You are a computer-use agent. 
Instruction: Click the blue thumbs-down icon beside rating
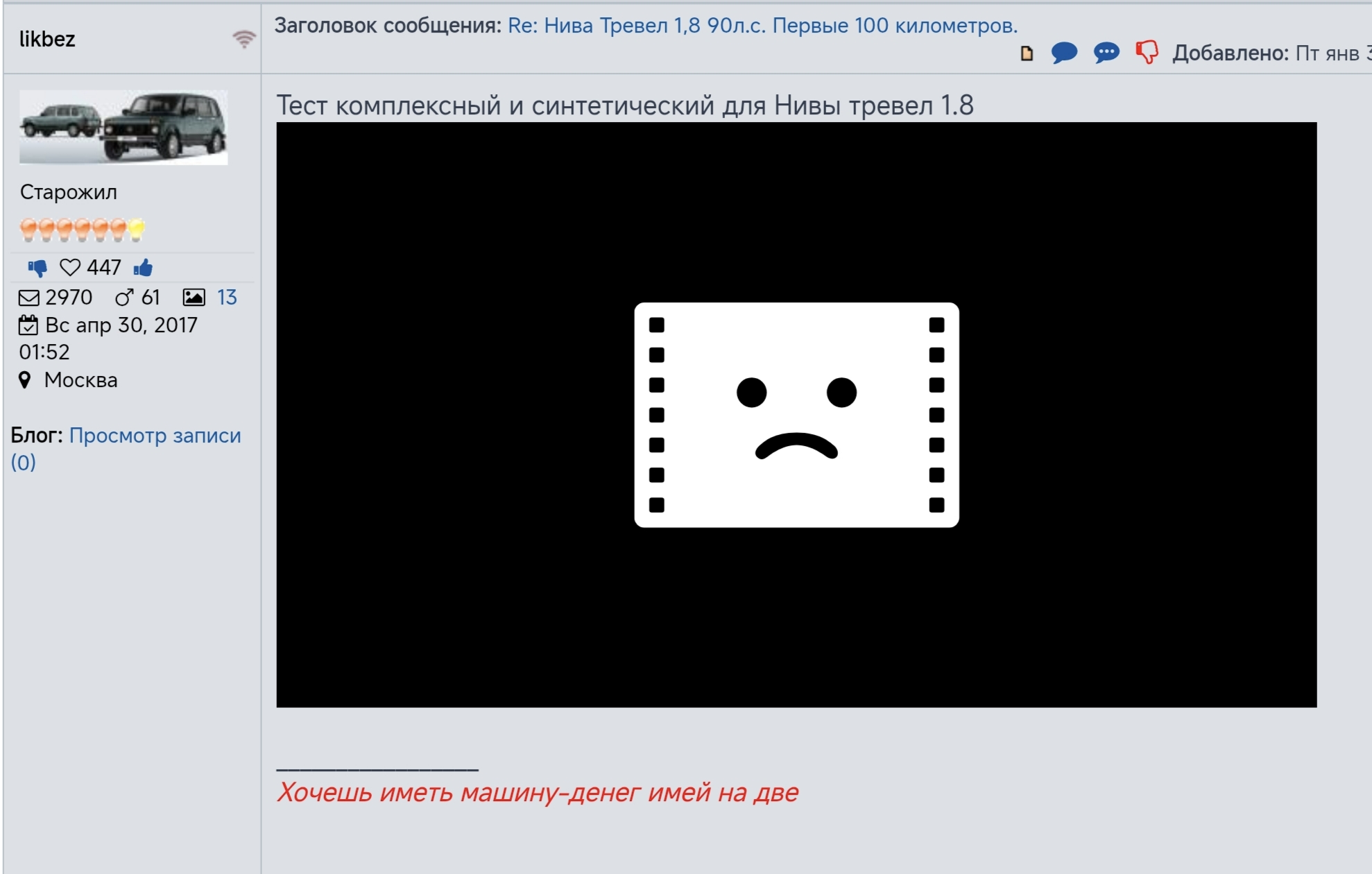point(37,268)
